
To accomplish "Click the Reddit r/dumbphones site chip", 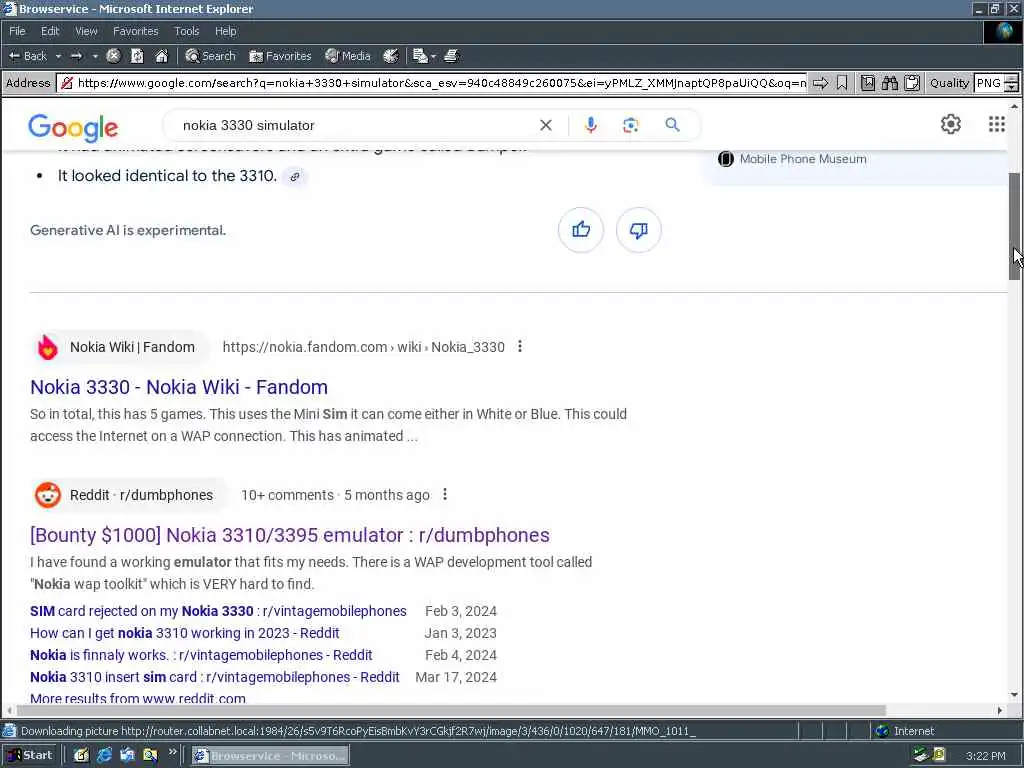I will click(130, 495).
